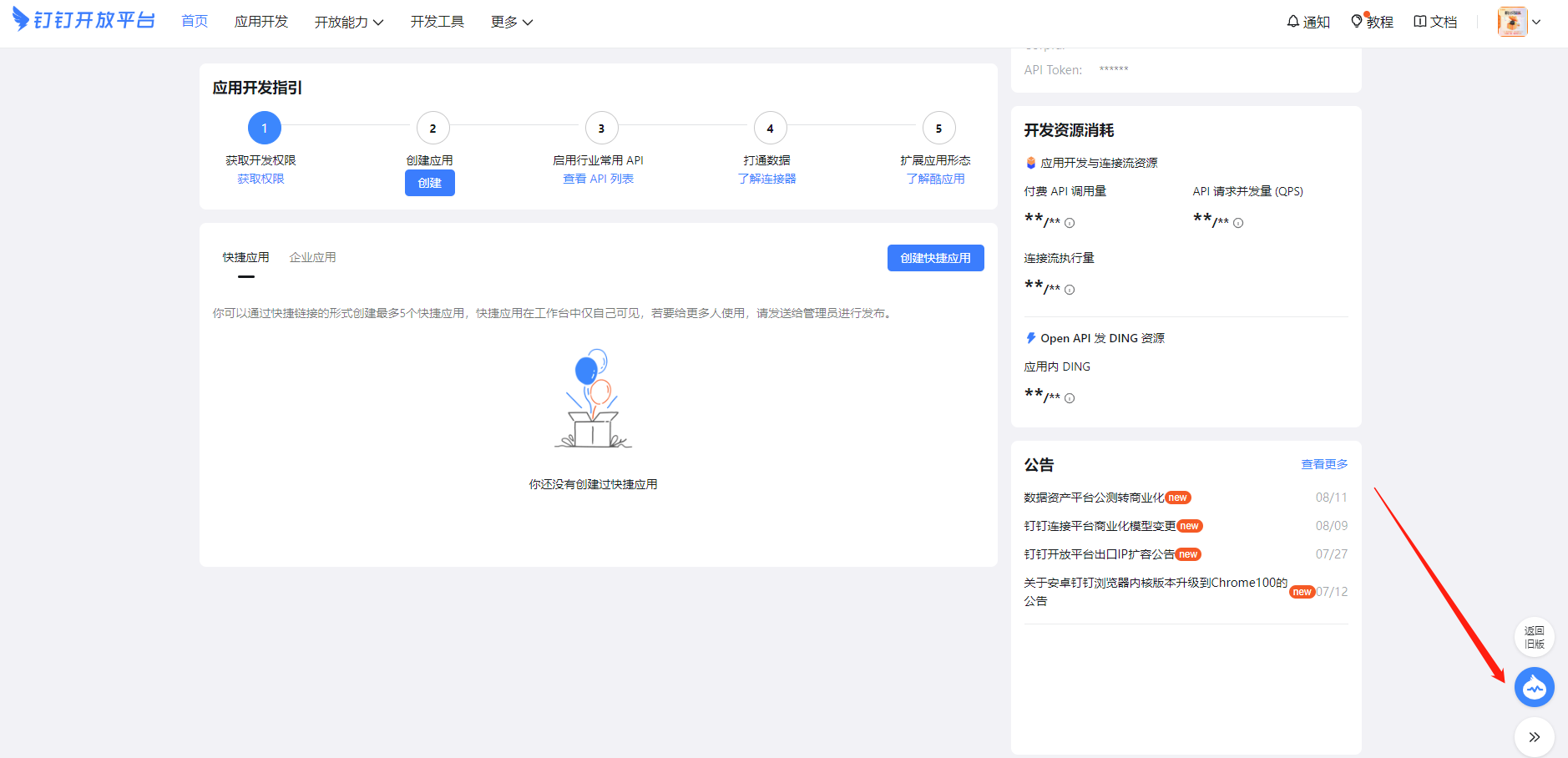Screen dimensions: 1568x758
Task: Collapse floating toolbar with double chevron
Action: [x=1535, y=737]
